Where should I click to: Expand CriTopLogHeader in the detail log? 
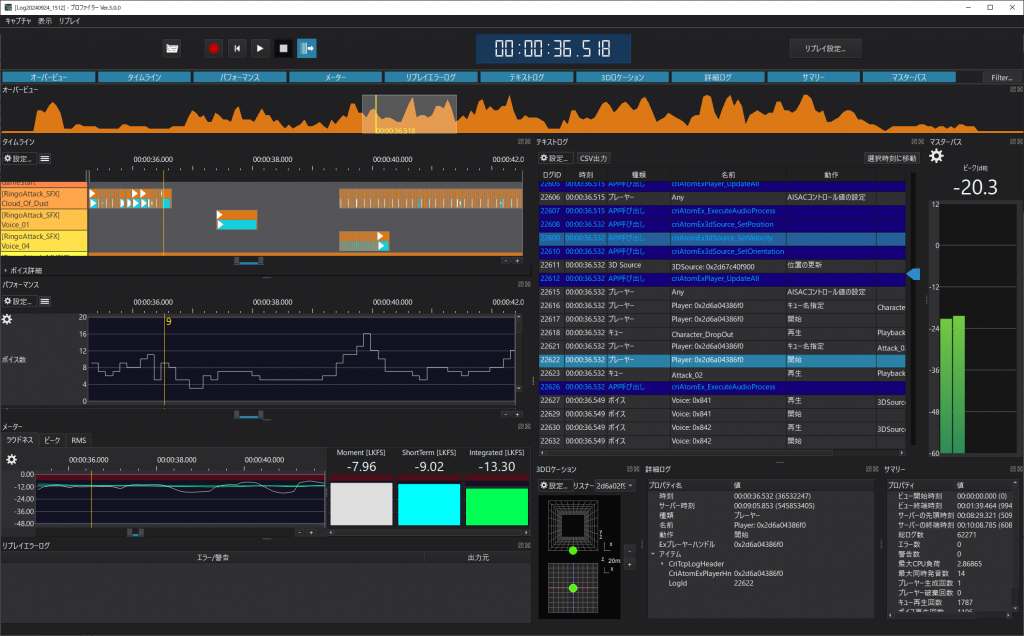click(661, 563)
